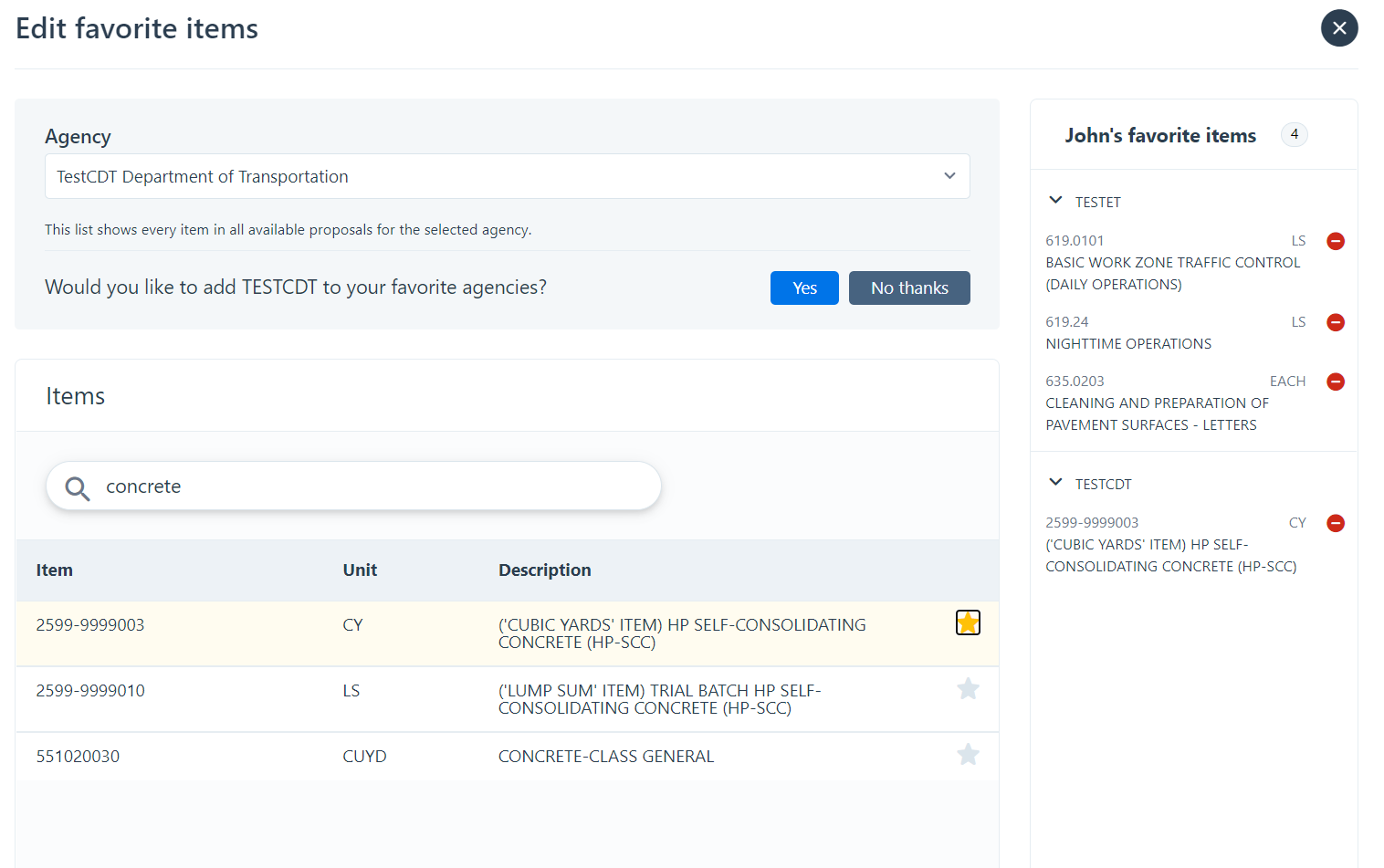Click Yes to add TESTCDT agency
Image resolution: width=1384 pixels, height=868 pixels.
point(803,288)
